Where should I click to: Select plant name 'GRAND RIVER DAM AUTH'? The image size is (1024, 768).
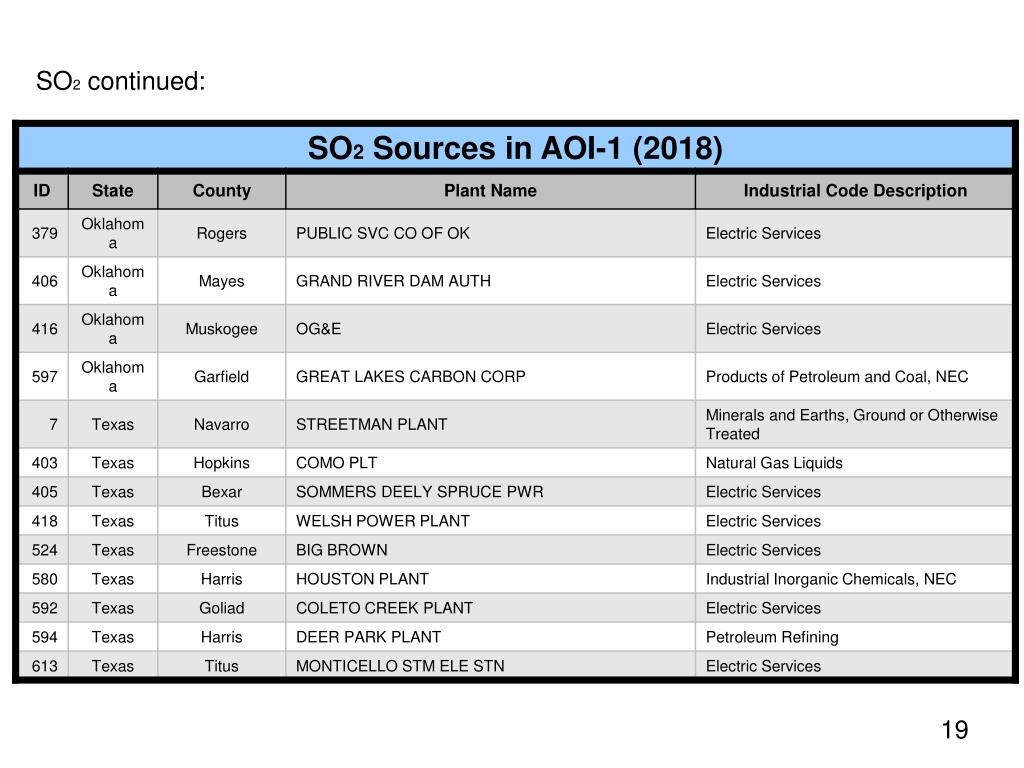pyautogui.click(x=393, y=281)
